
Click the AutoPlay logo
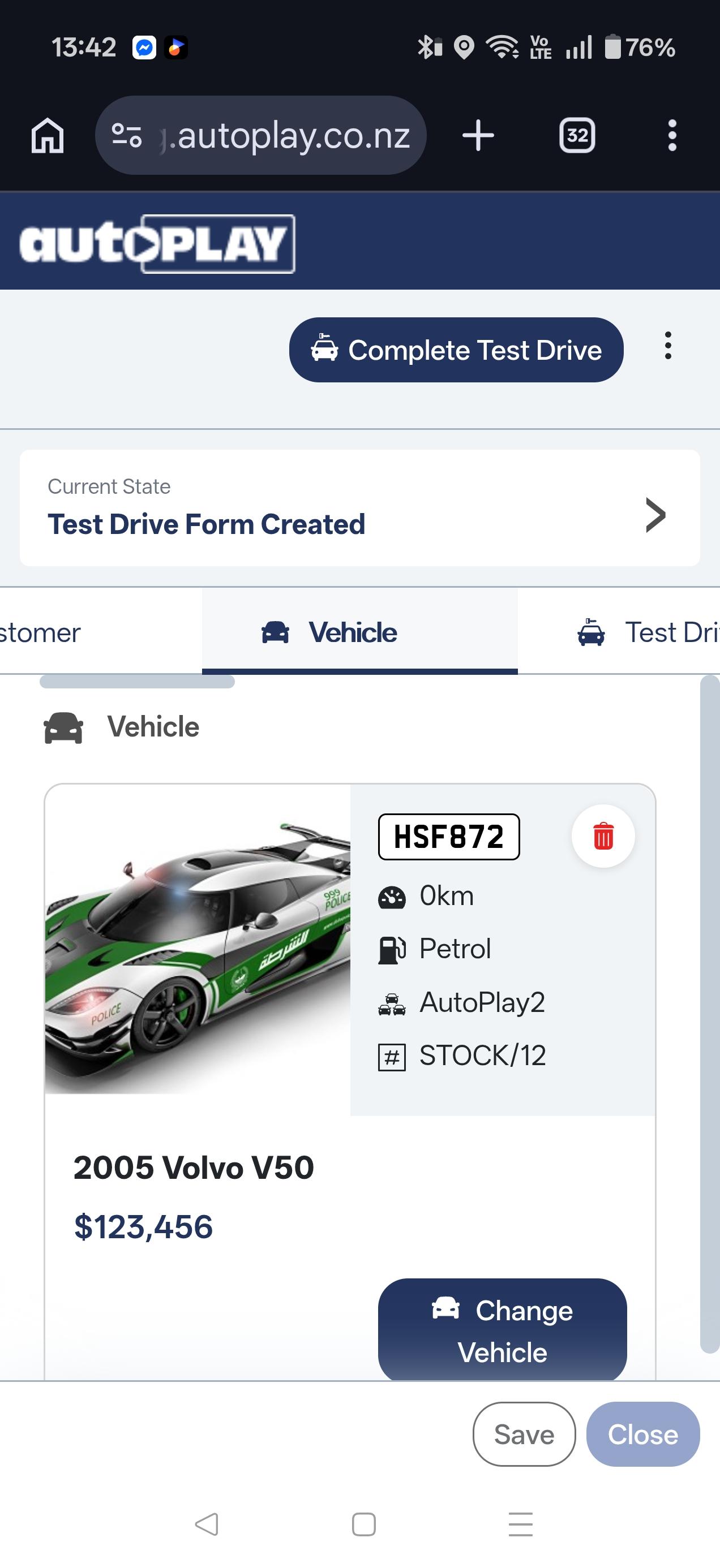(x=157, y=243)
